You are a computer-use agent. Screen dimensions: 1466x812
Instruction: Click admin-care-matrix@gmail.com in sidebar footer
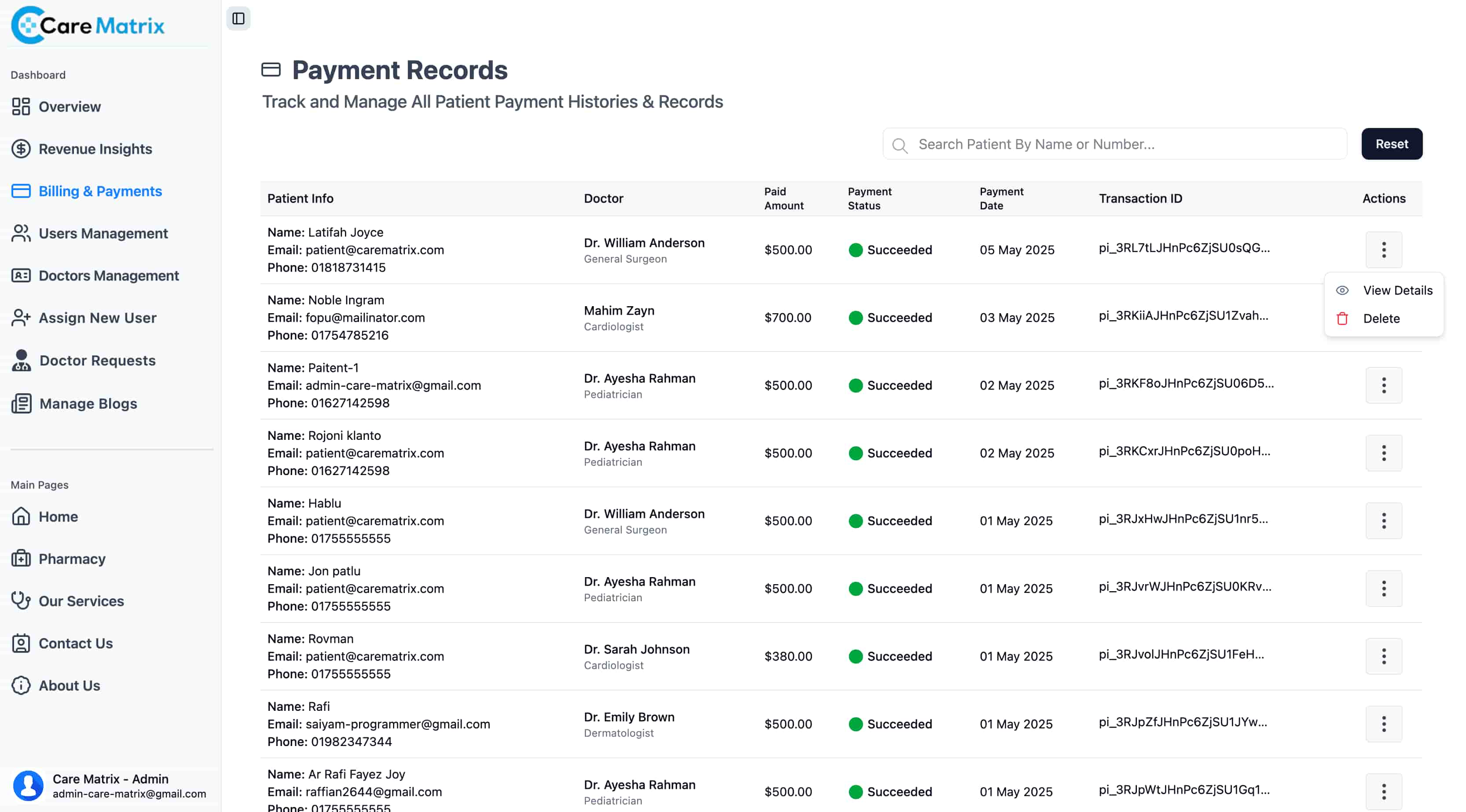(129, 794)
